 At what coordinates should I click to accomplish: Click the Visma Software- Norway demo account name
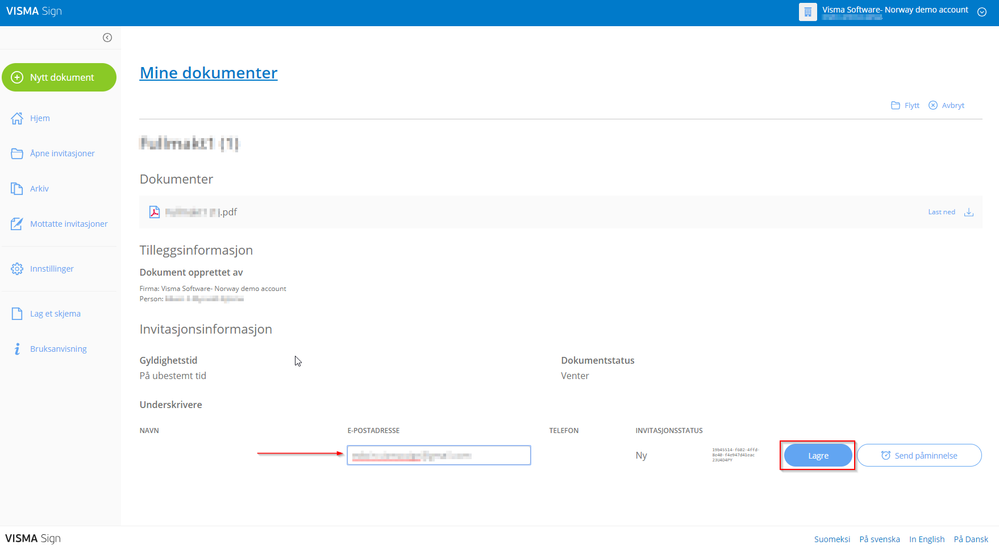895,10
